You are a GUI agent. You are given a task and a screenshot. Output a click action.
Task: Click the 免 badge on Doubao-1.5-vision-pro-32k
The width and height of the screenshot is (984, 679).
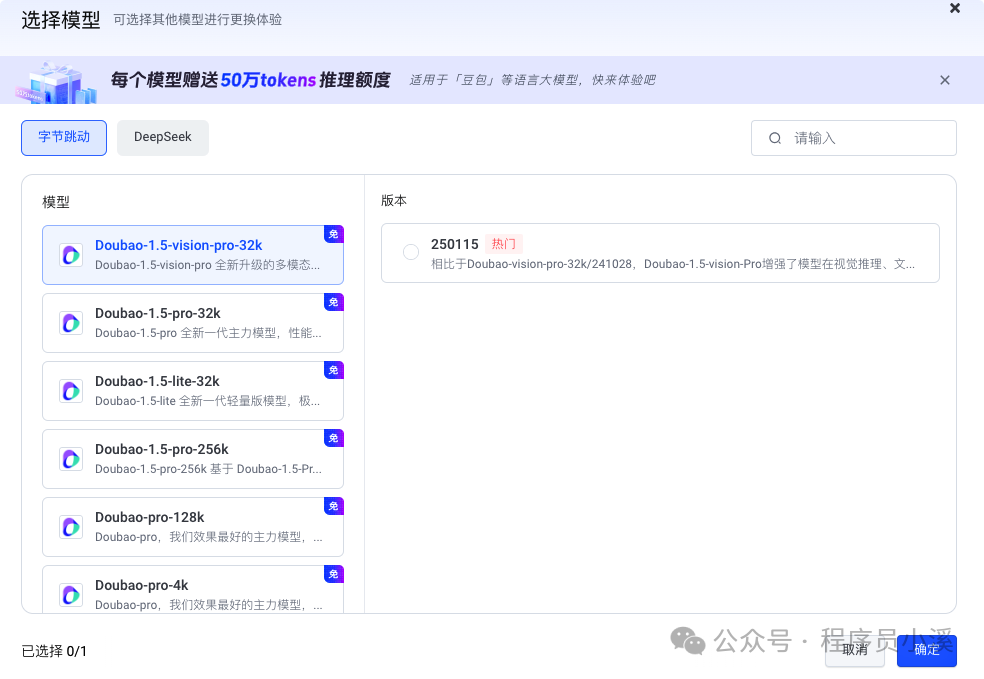333,234
